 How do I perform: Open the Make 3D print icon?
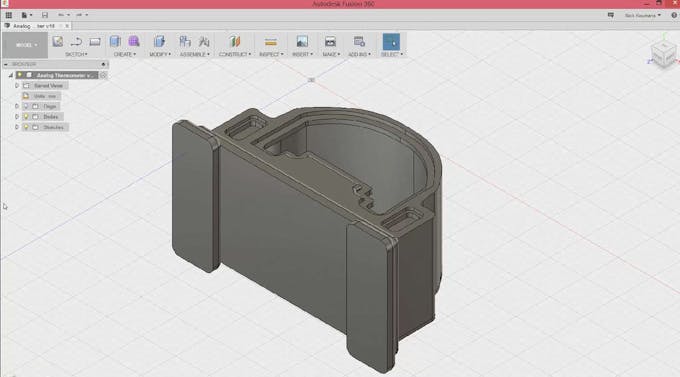pos(330,42)
